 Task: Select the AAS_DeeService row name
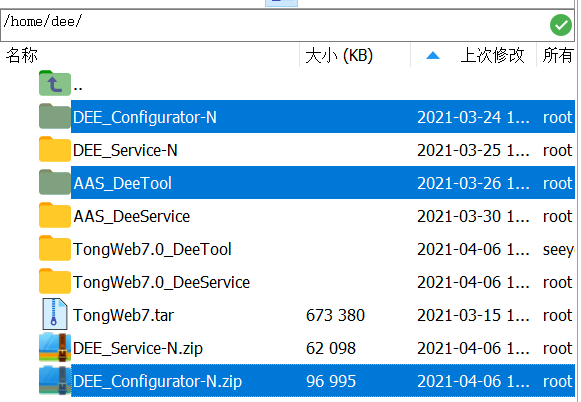pos(132,216)
